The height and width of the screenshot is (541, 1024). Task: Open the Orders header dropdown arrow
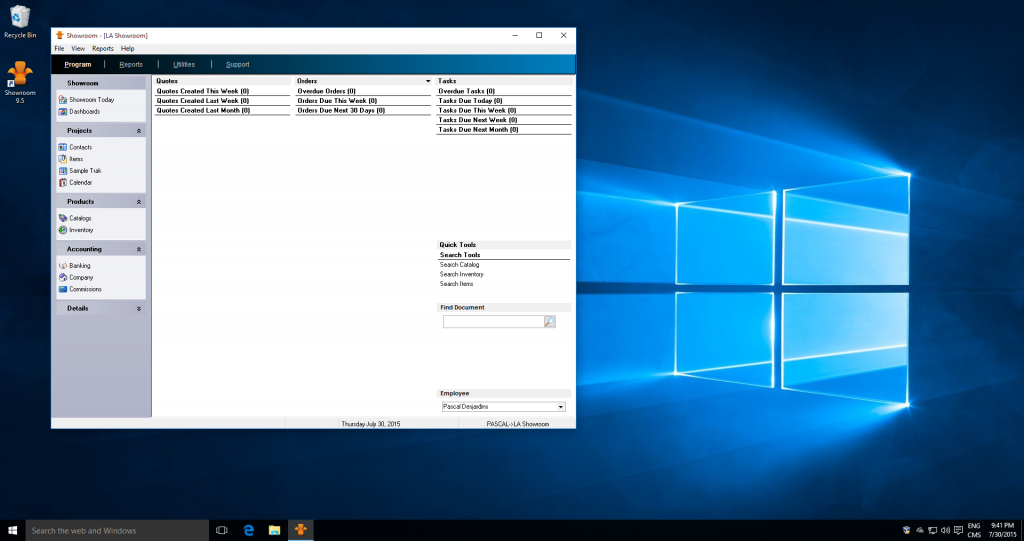428,80
